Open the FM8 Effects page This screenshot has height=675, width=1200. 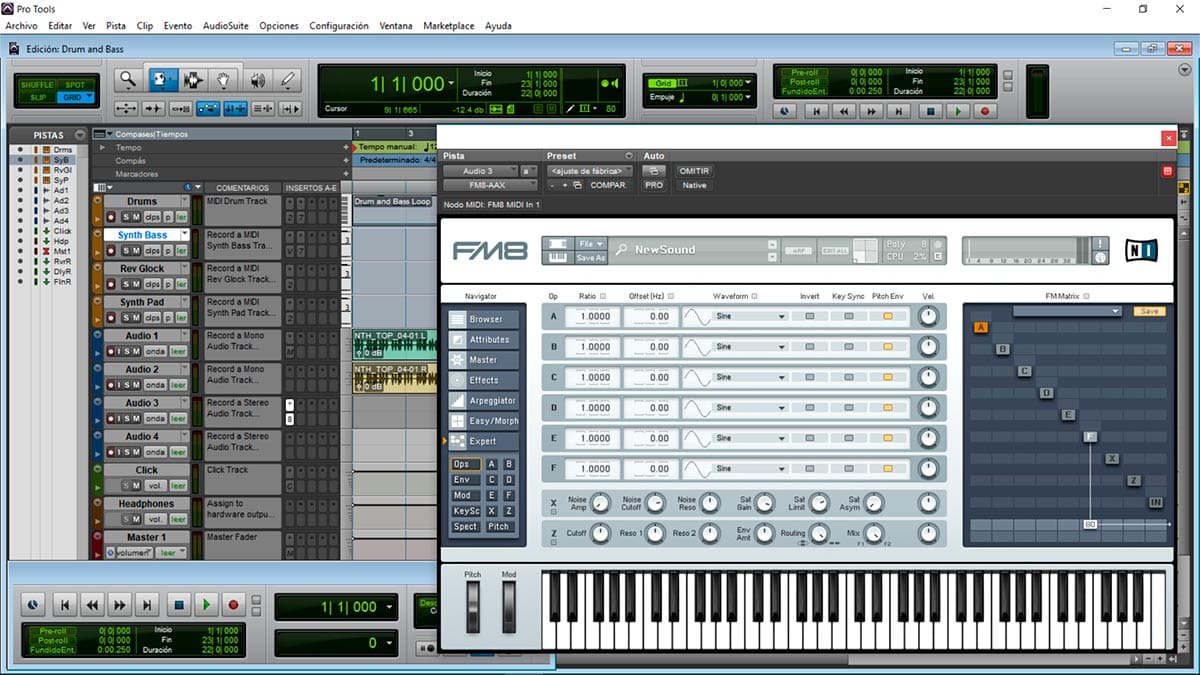(x=484, y=380)
